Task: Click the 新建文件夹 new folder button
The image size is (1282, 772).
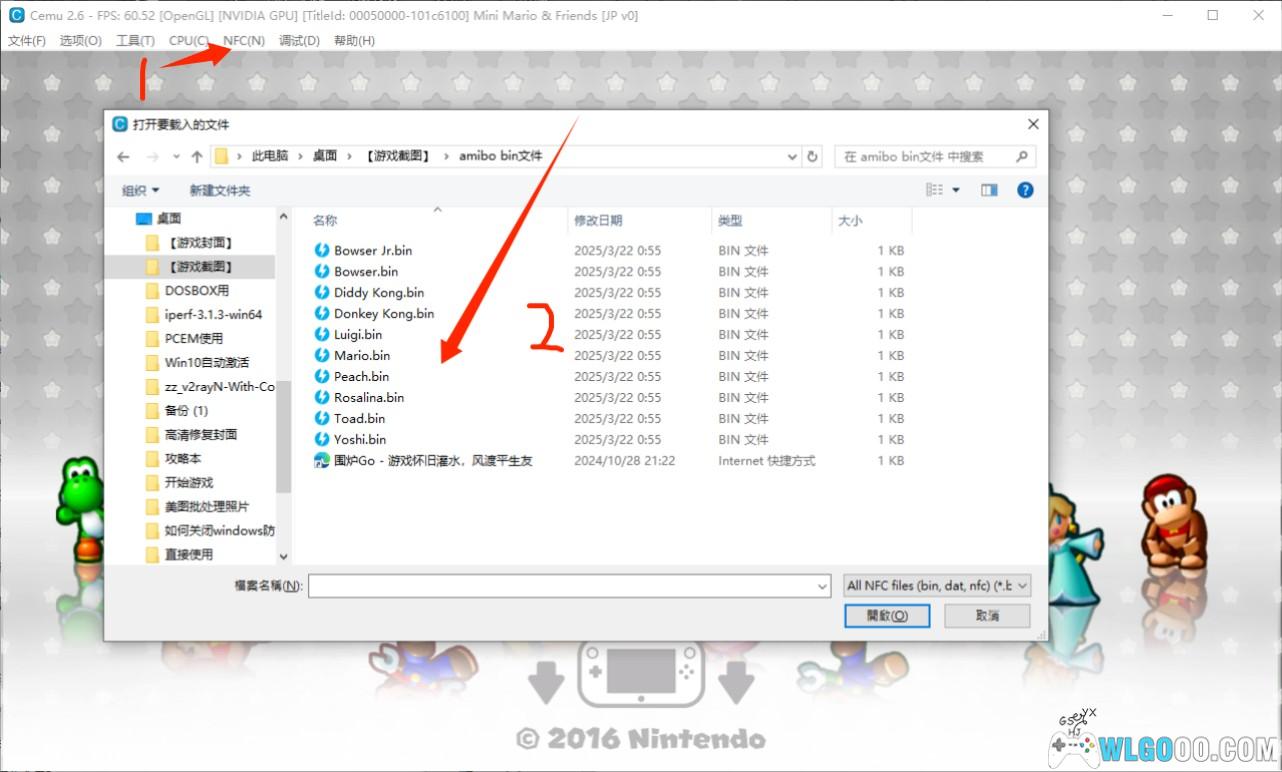Action: click(220, 190)
